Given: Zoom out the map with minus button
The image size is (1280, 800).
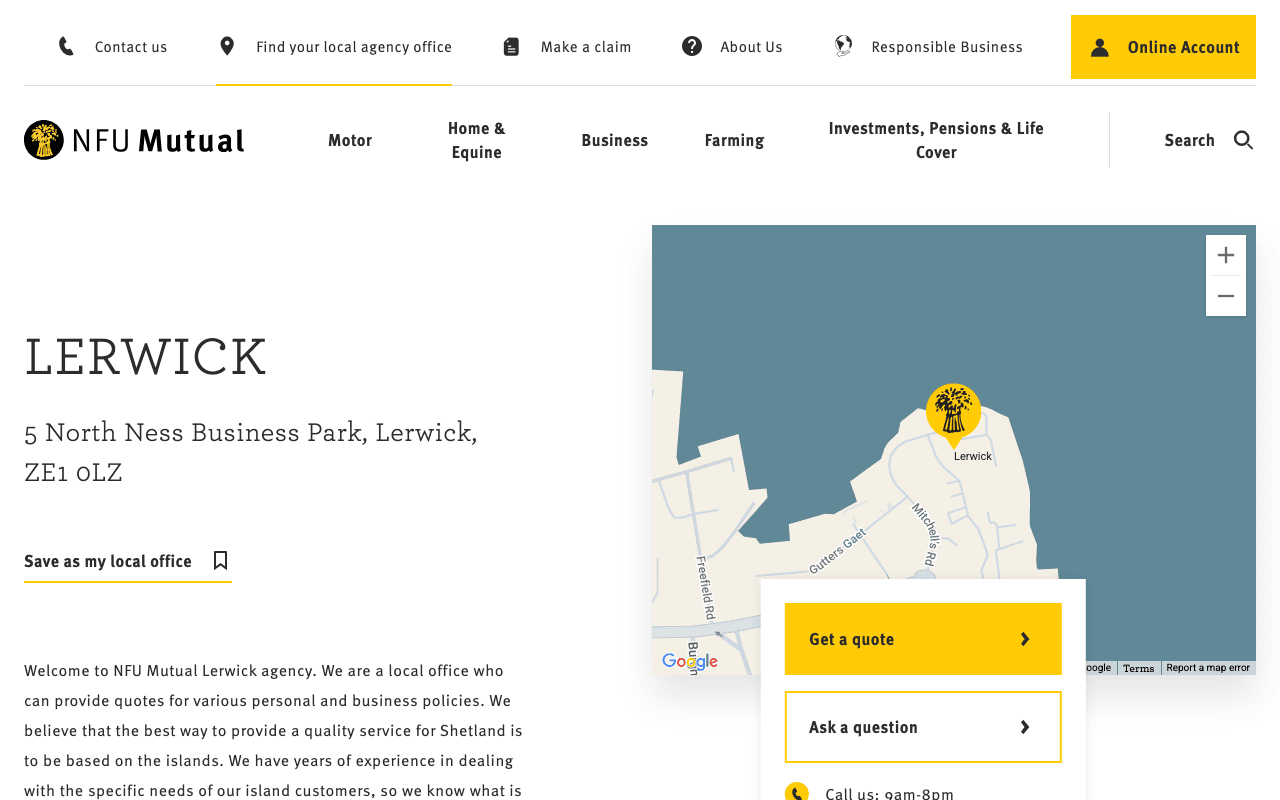Looking at the screenshot, I should (1226, 296).
